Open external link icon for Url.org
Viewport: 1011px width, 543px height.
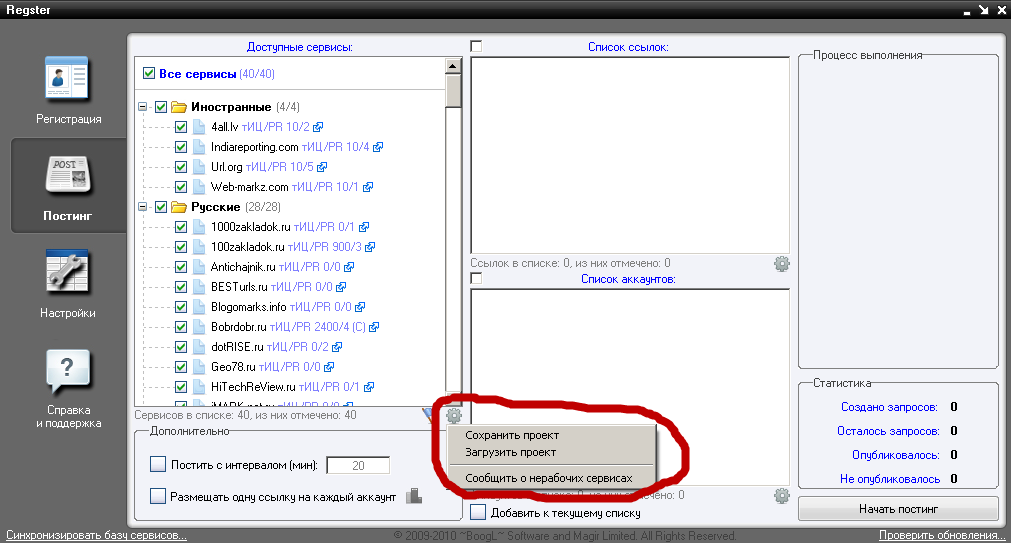(x=322, y=167)
